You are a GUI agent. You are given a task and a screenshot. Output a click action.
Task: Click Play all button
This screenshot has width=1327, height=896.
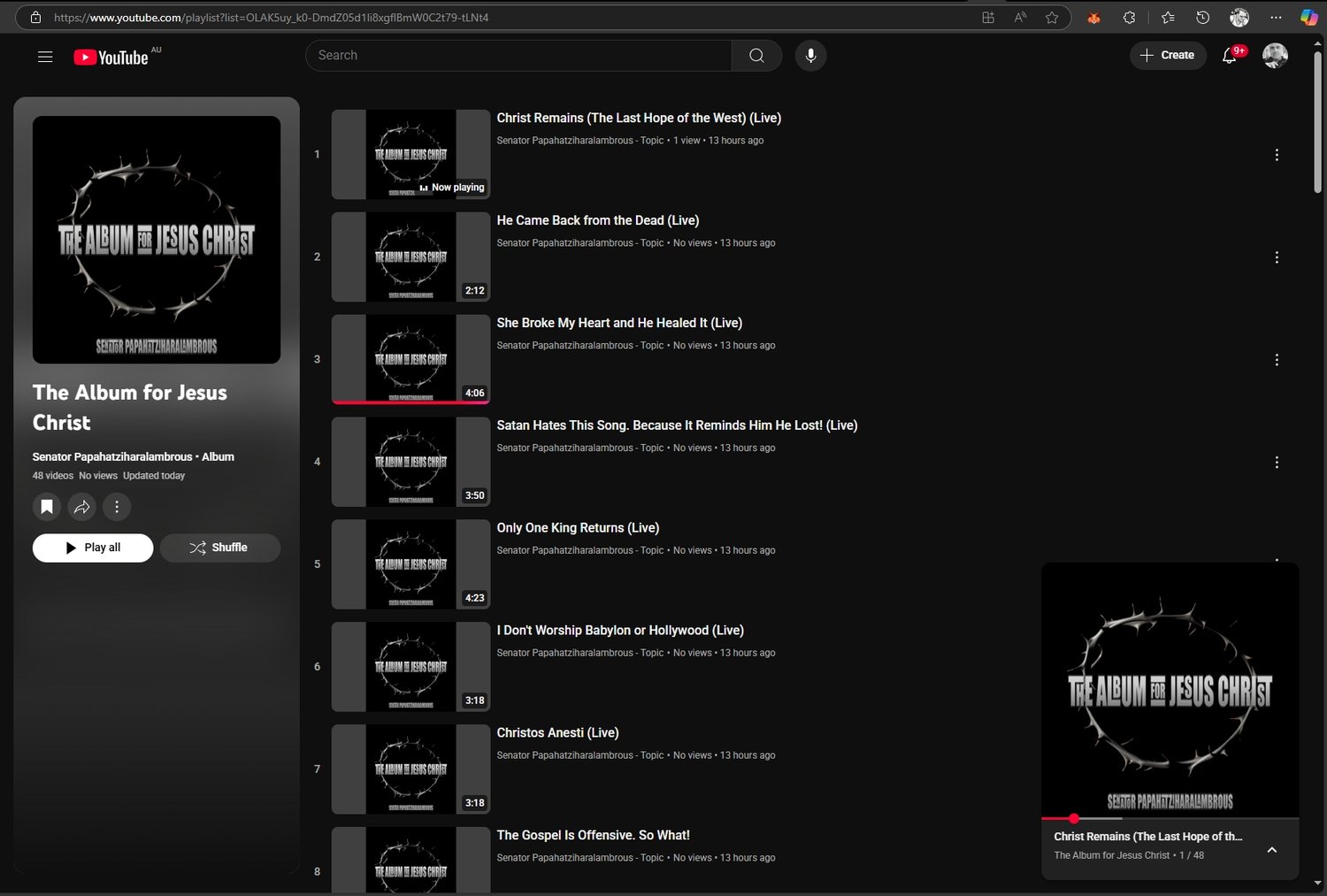click(x=93, y=548)
